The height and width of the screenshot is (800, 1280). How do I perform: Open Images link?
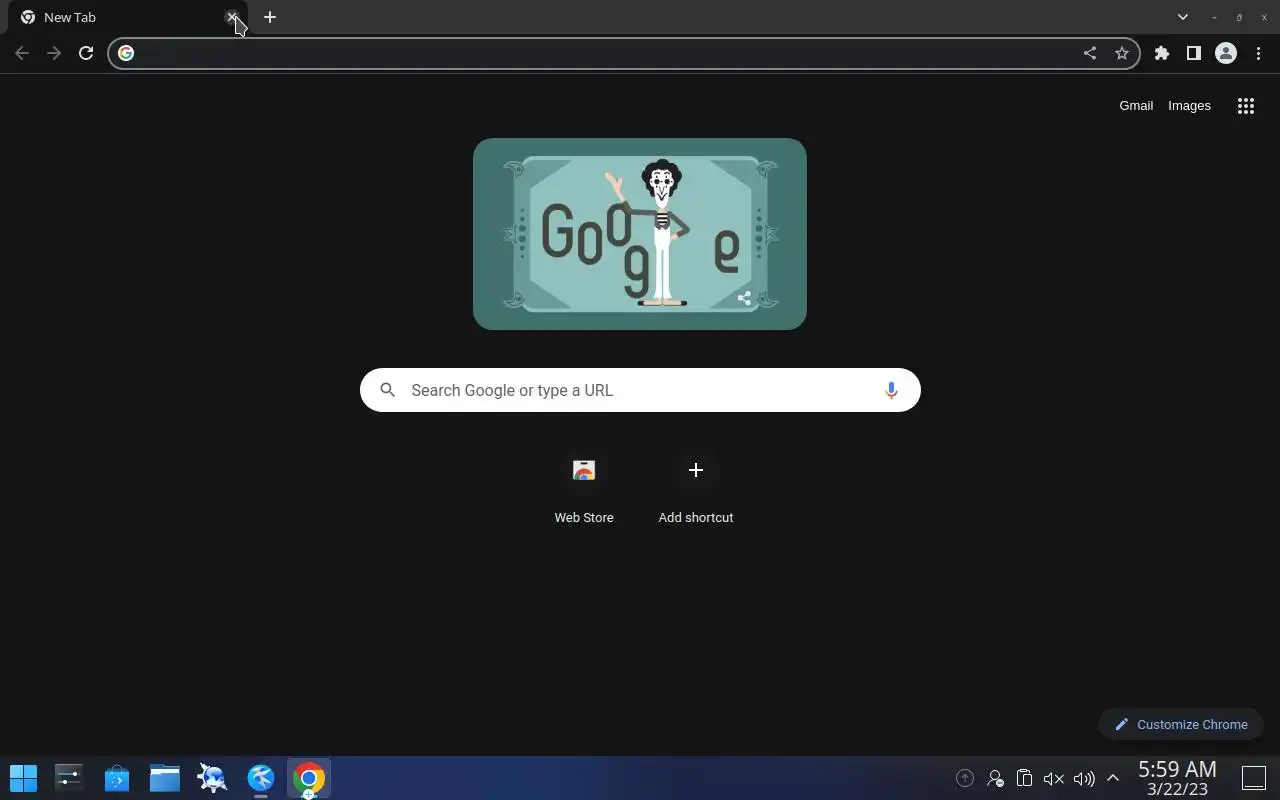pyautogui.click(x=1189, y=106)
